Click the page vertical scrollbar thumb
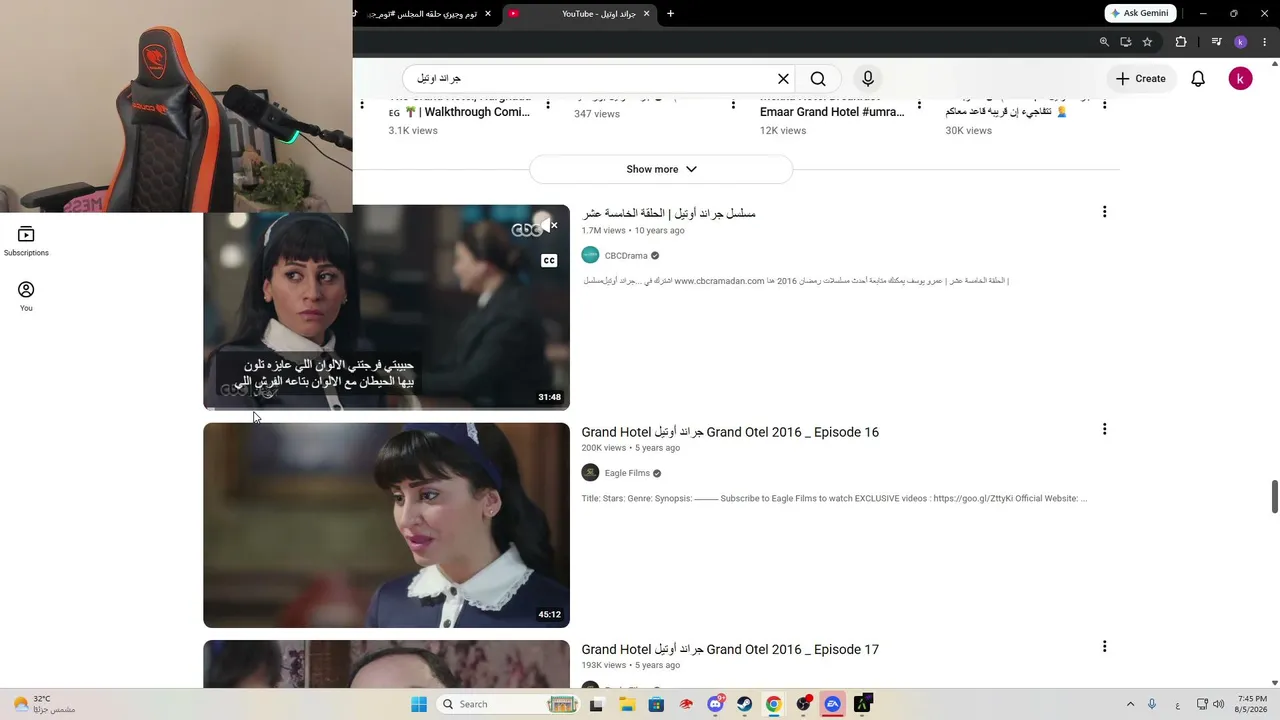The image size is (1280, 720). tap(1275, 497)
